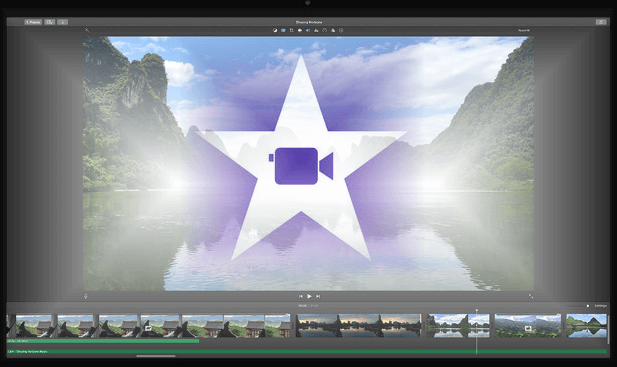This screenshot has width=617, height=367.
Task: Open the Color Balance adjustment
Action: tap(275, 30)
